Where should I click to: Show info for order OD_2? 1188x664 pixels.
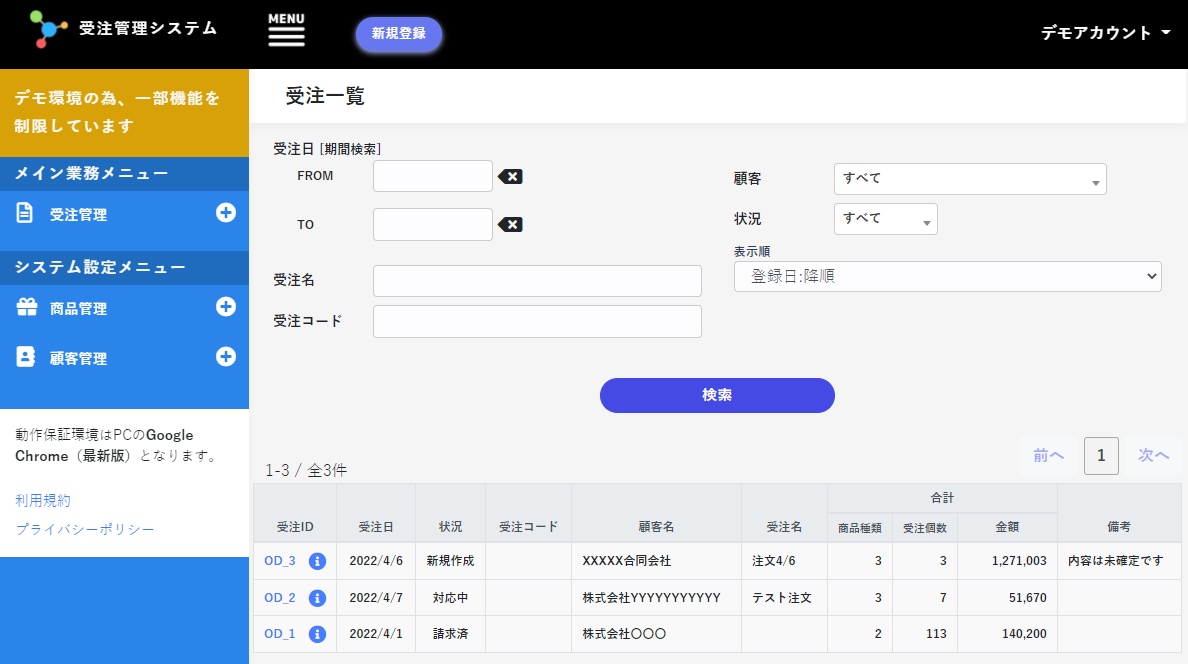pos(317,598)
